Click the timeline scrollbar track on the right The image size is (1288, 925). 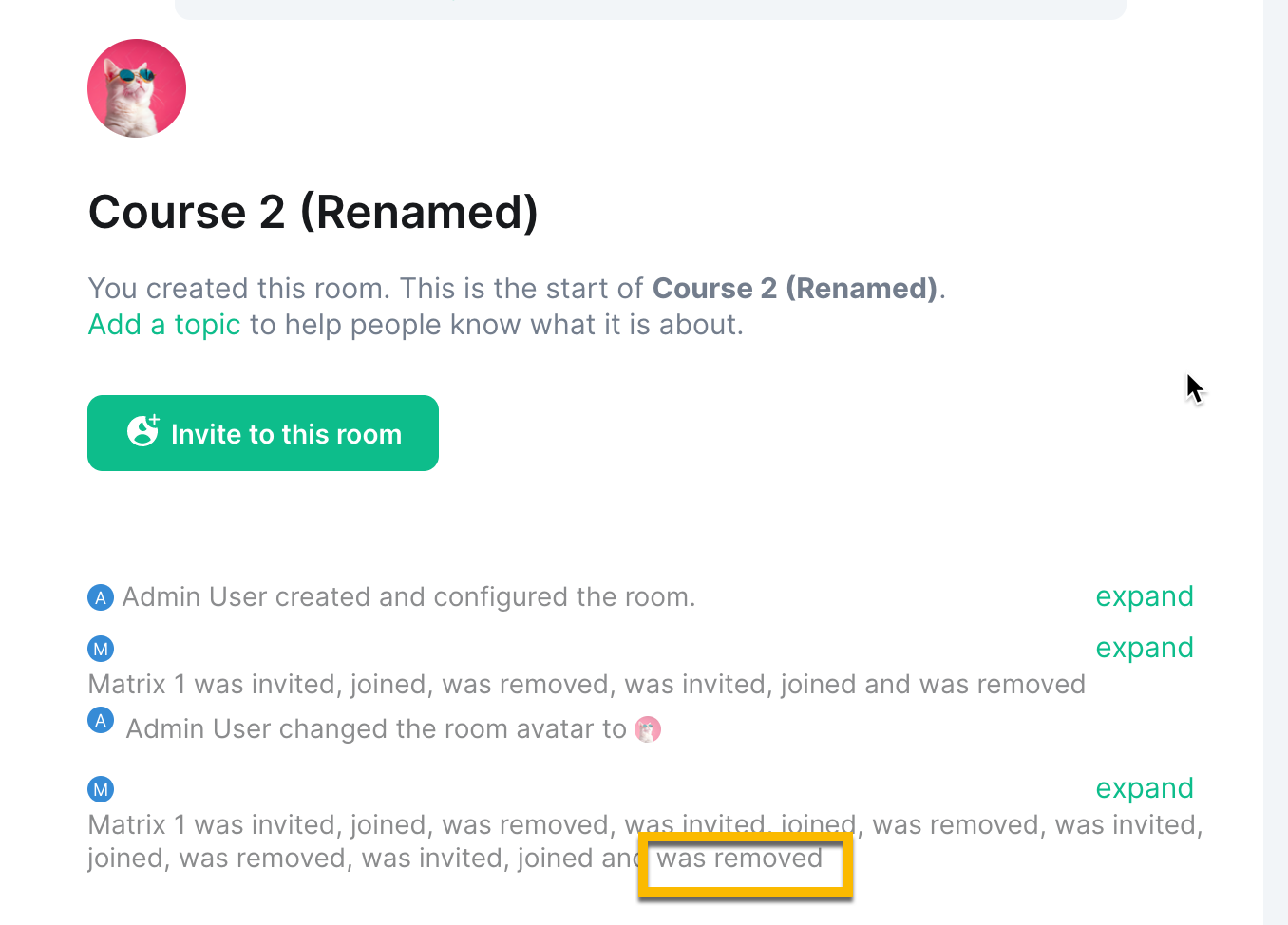tap(1276, 462)
